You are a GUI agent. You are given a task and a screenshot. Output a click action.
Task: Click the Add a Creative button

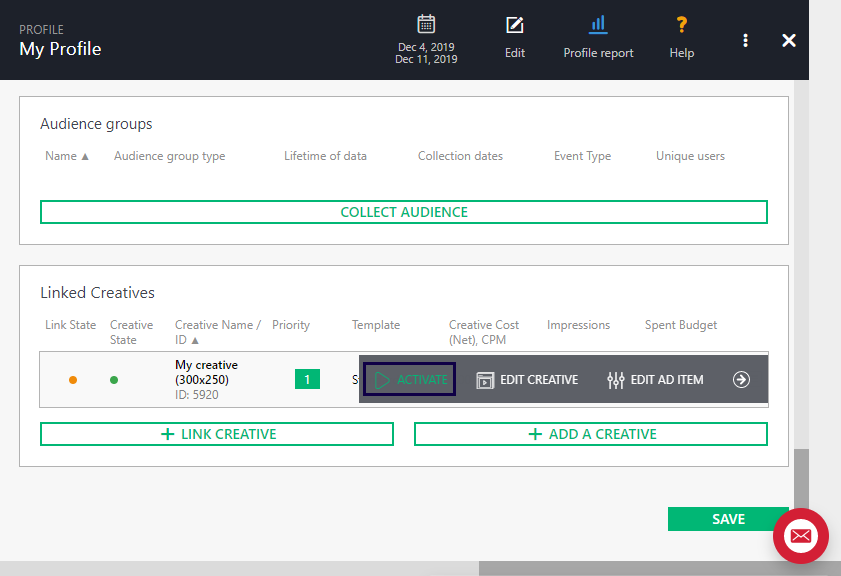(x=590, y=434)
